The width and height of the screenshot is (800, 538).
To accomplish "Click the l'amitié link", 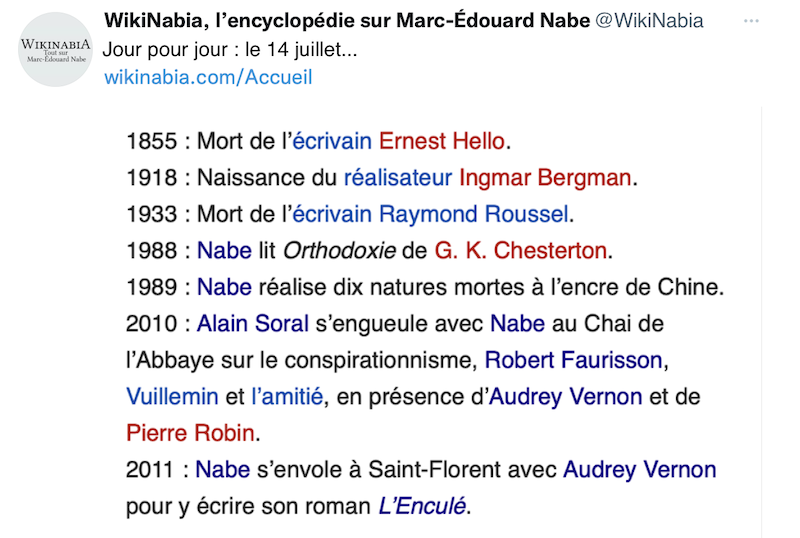I will 287,396.
